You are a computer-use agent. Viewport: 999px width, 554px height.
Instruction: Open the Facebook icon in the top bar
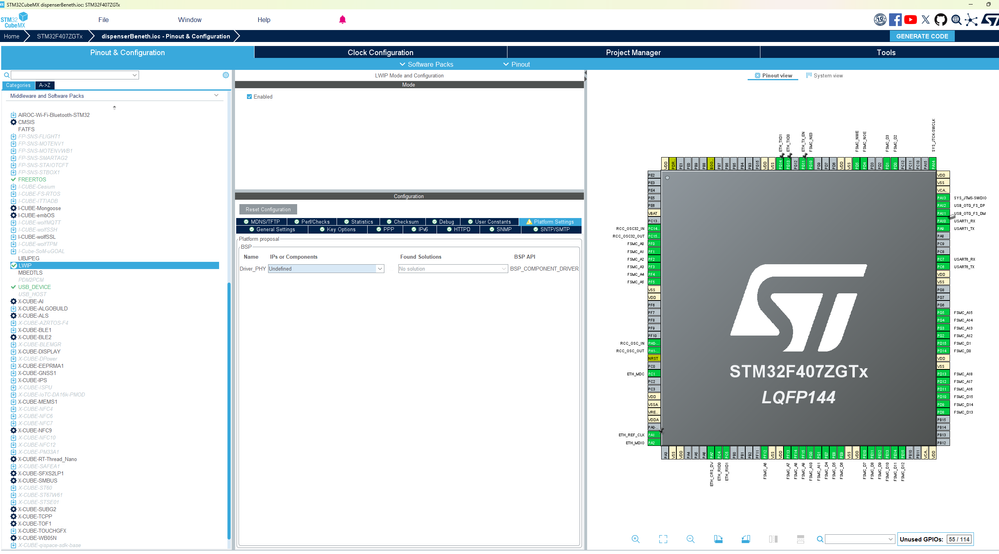(895, 19)
